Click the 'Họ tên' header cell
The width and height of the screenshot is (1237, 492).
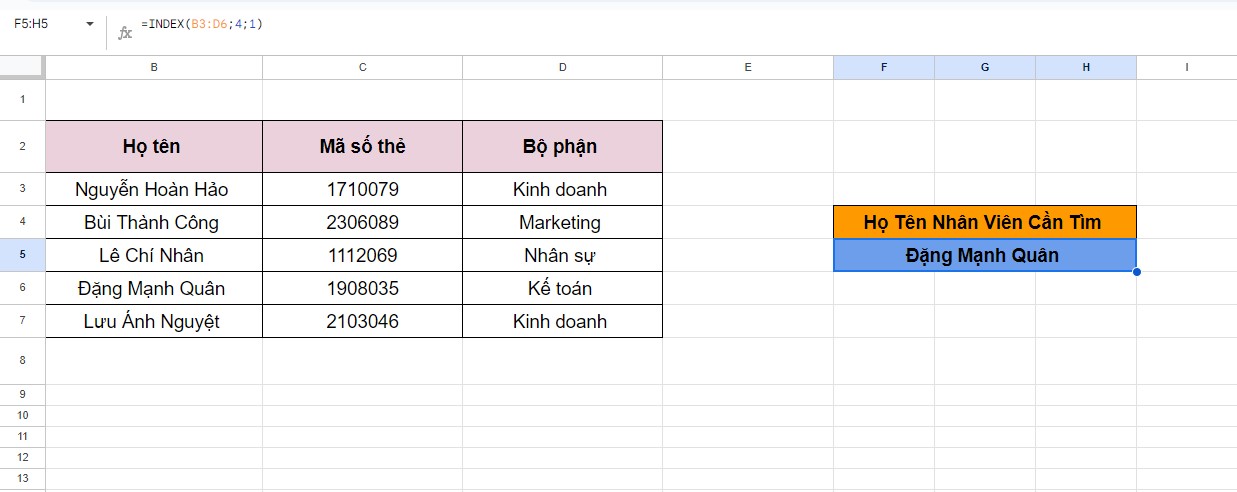[x=154, y=146]
